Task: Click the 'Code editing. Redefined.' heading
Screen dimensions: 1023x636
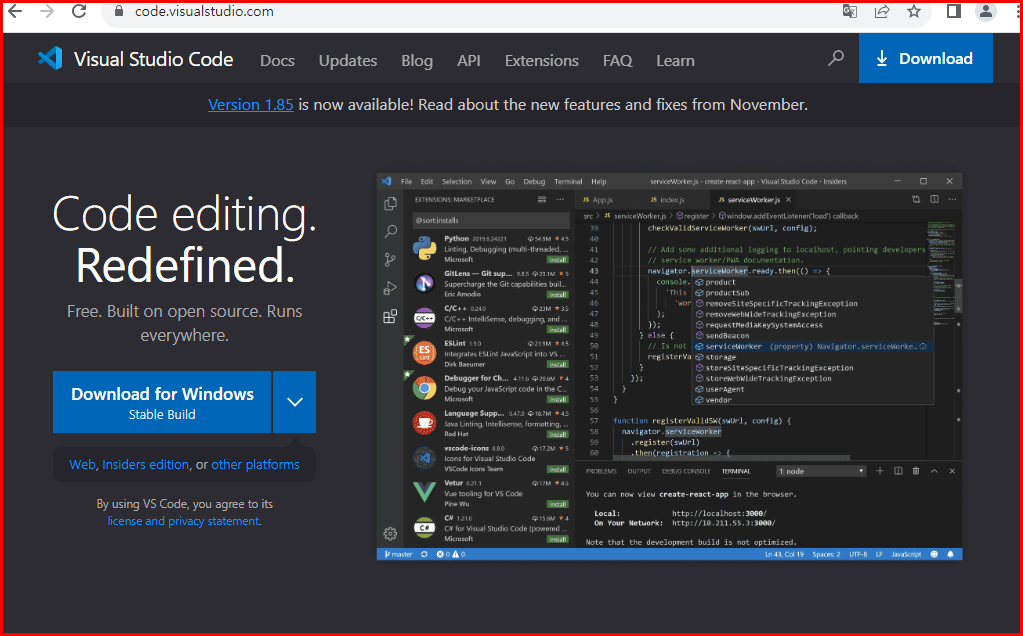Action: 185,239
